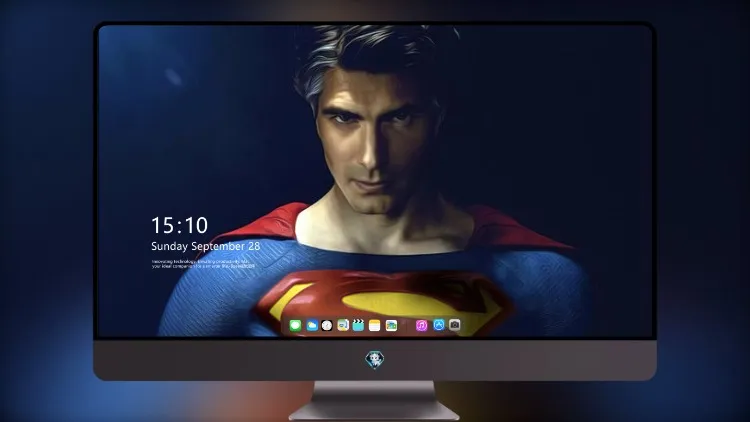Open the blue App Store icon in dock
750x422 pixels.
click(x=439, y=325)
